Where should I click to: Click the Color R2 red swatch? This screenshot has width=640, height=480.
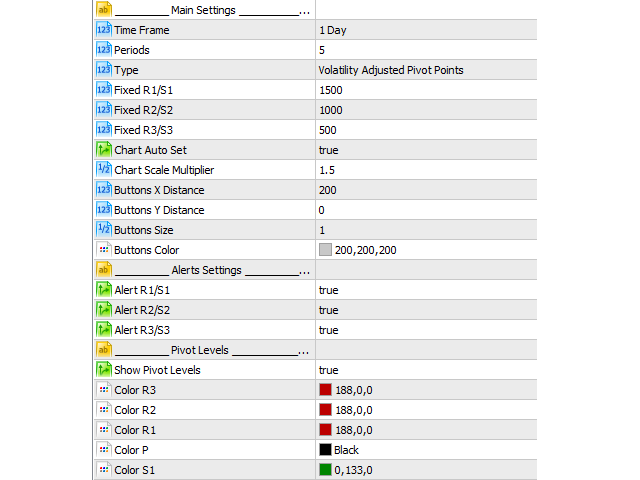click(x=325, y=410)
